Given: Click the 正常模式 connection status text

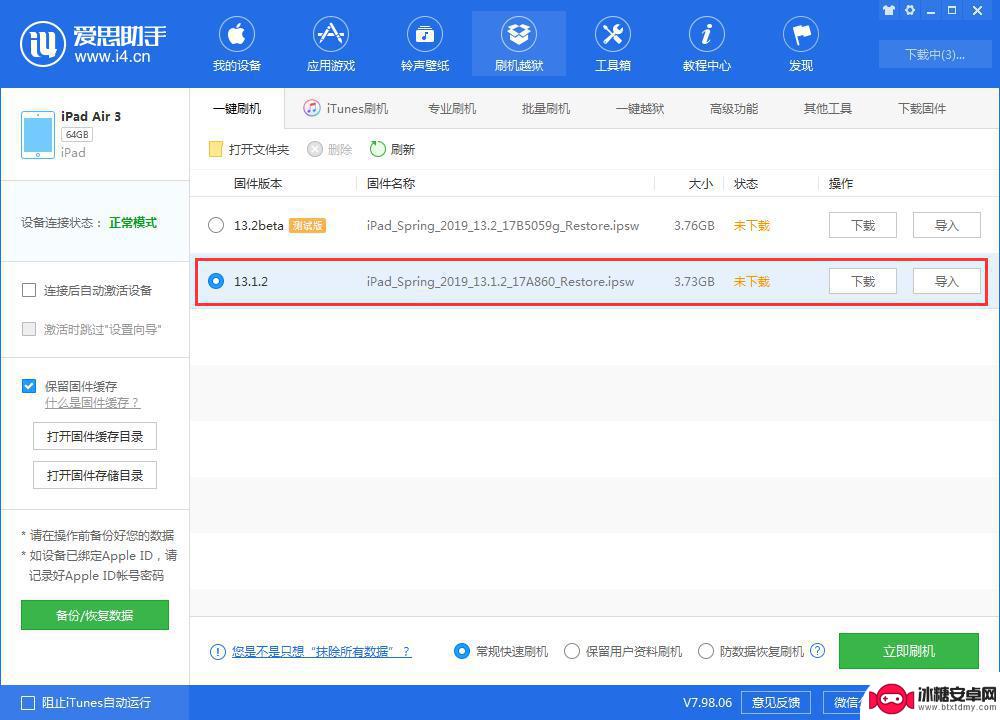Looking at the screenshot, I should (133, 223).
